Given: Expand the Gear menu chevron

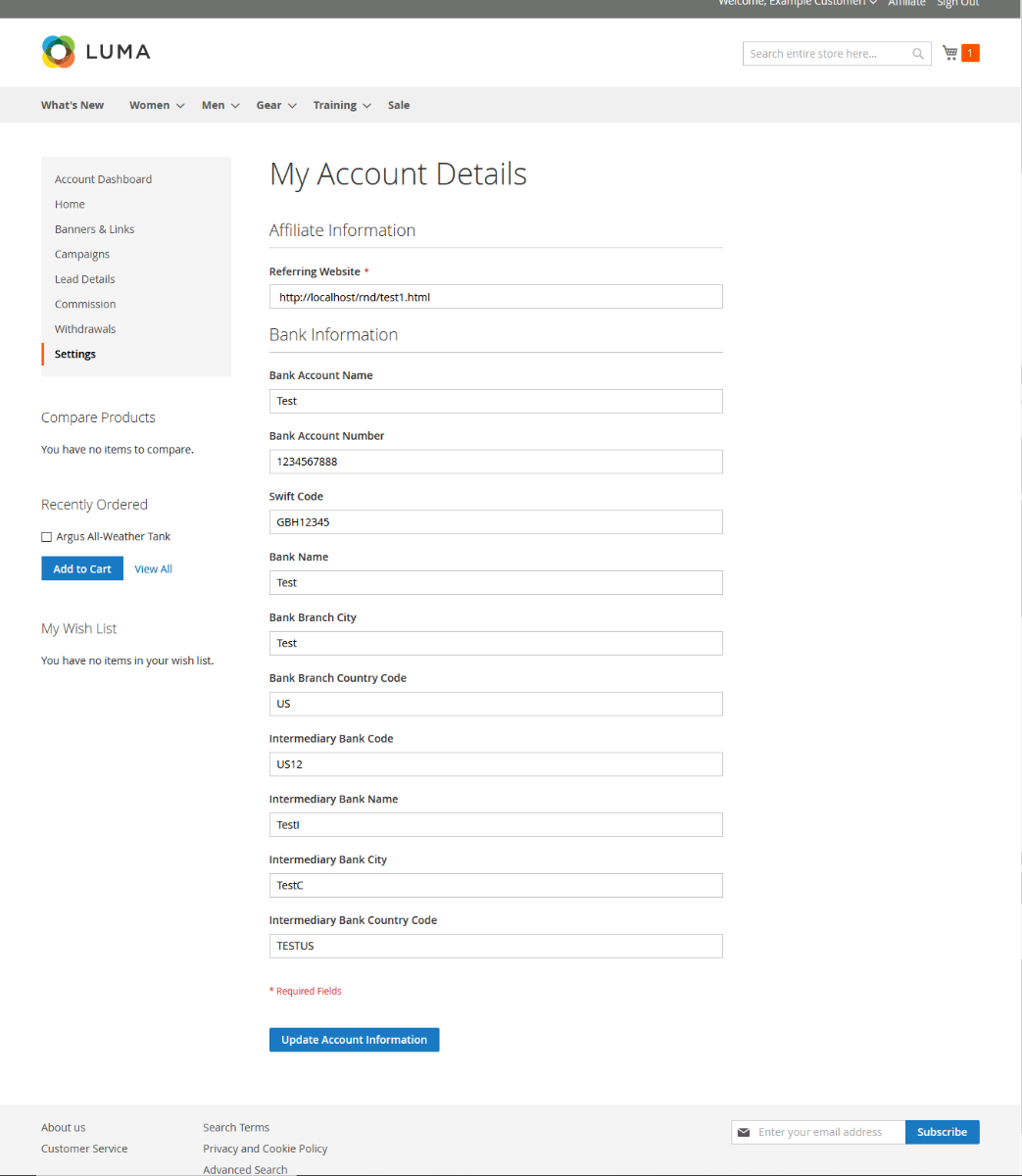Looking at the screenshot, I should 292,106.
